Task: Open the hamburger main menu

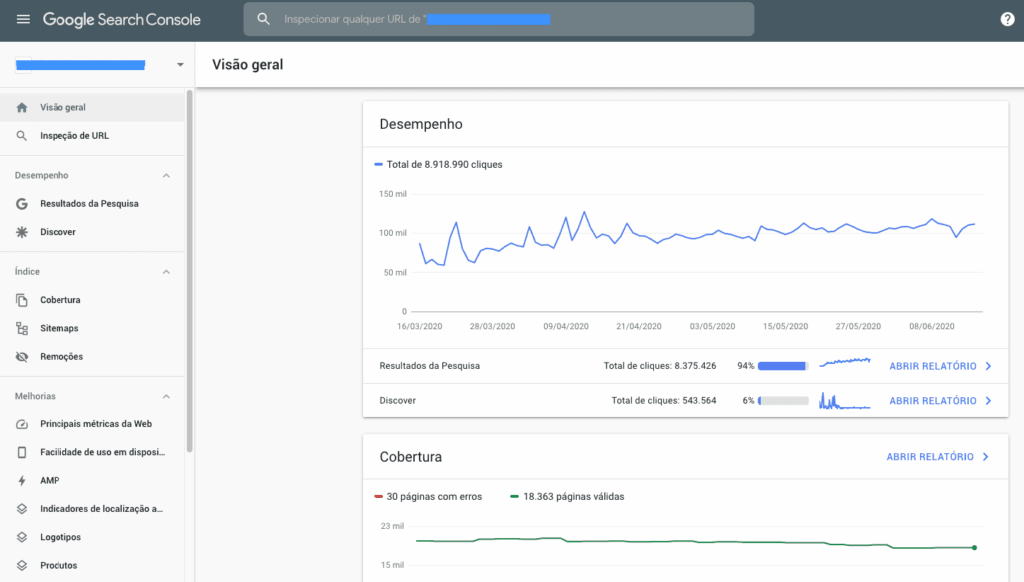Action: click(x=23, y=20)
